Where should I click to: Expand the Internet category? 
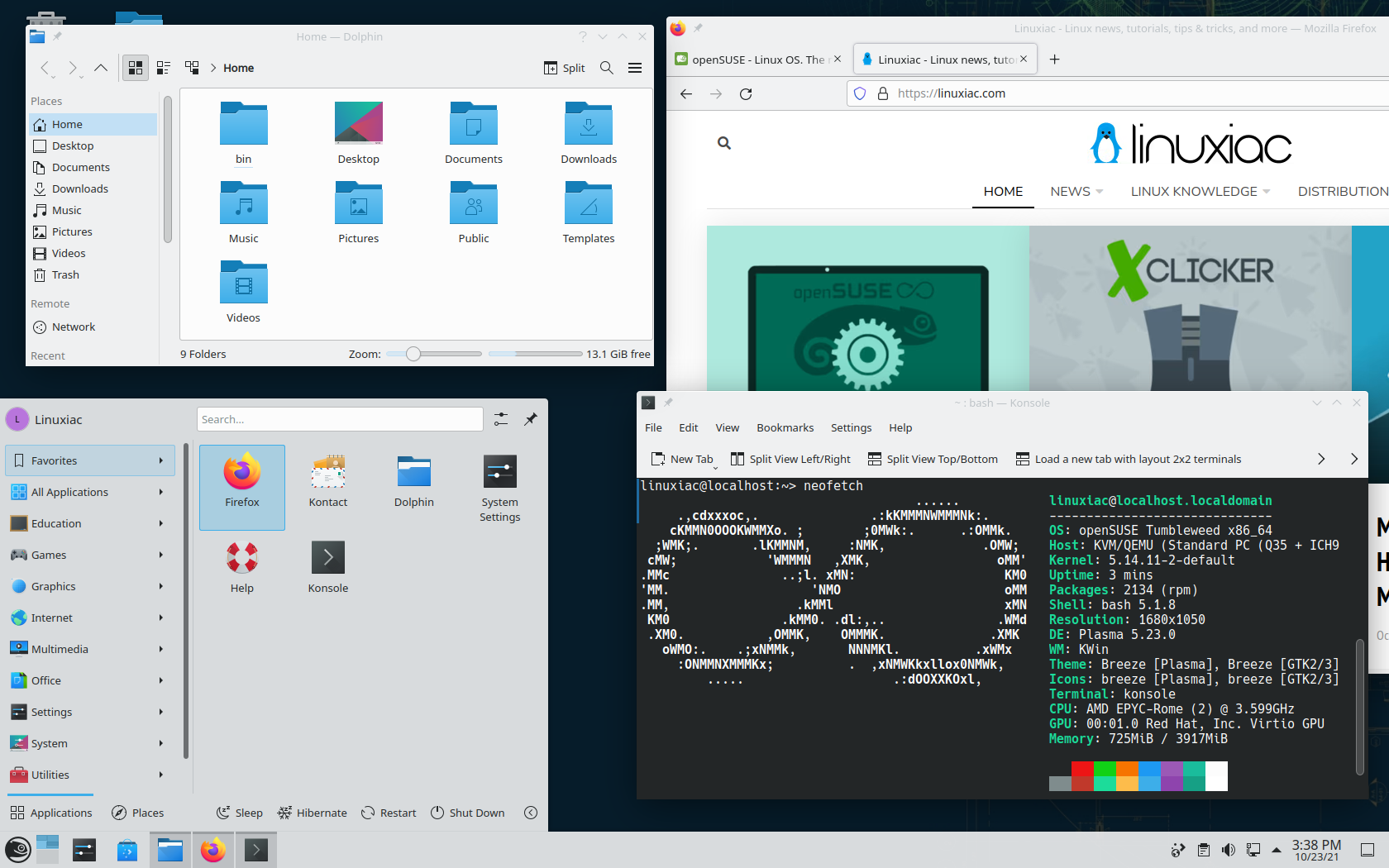90,618
